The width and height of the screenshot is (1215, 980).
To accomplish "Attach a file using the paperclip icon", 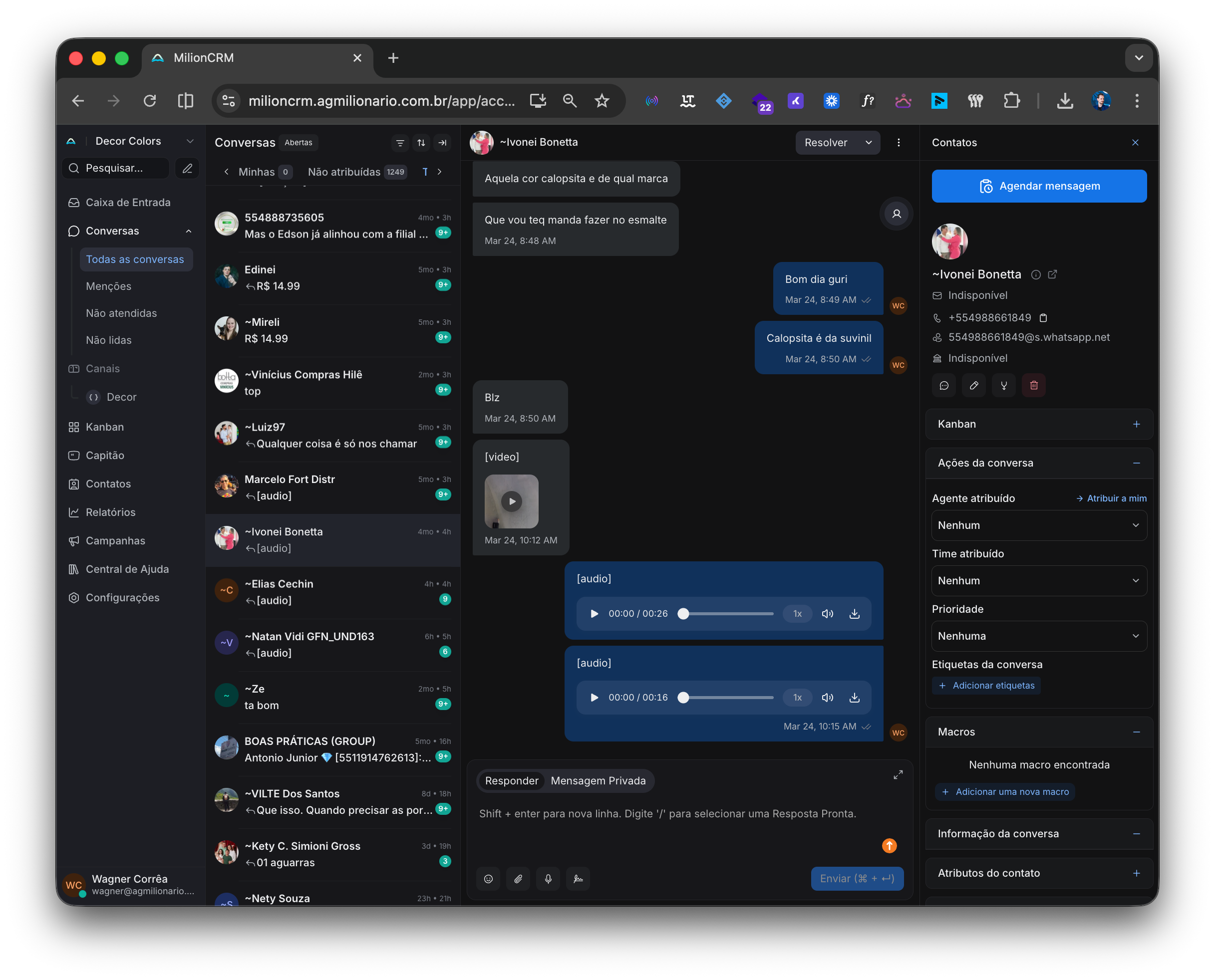I will (x=518, y=878).
